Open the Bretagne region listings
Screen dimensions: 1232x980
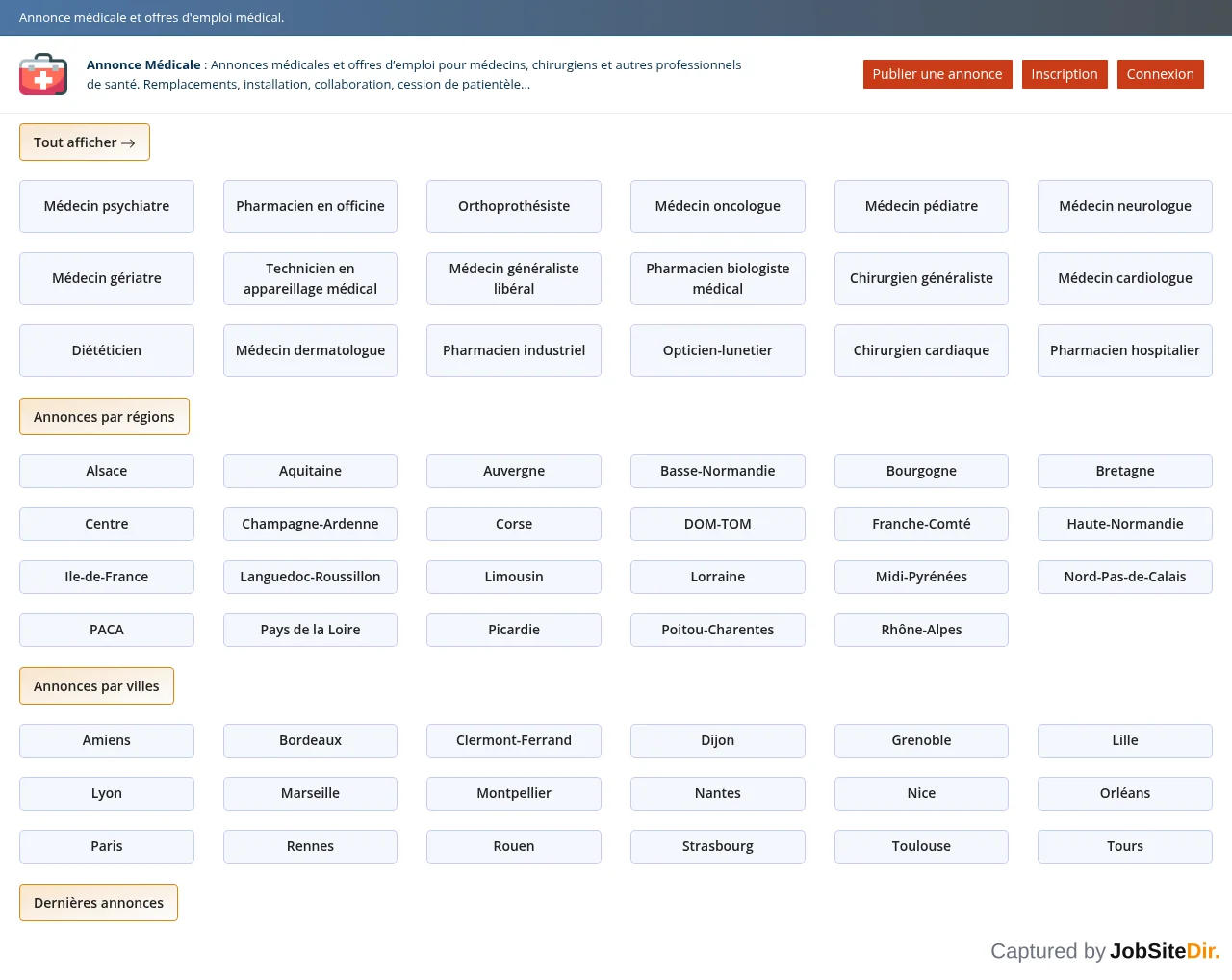(x=1125, y=471)
